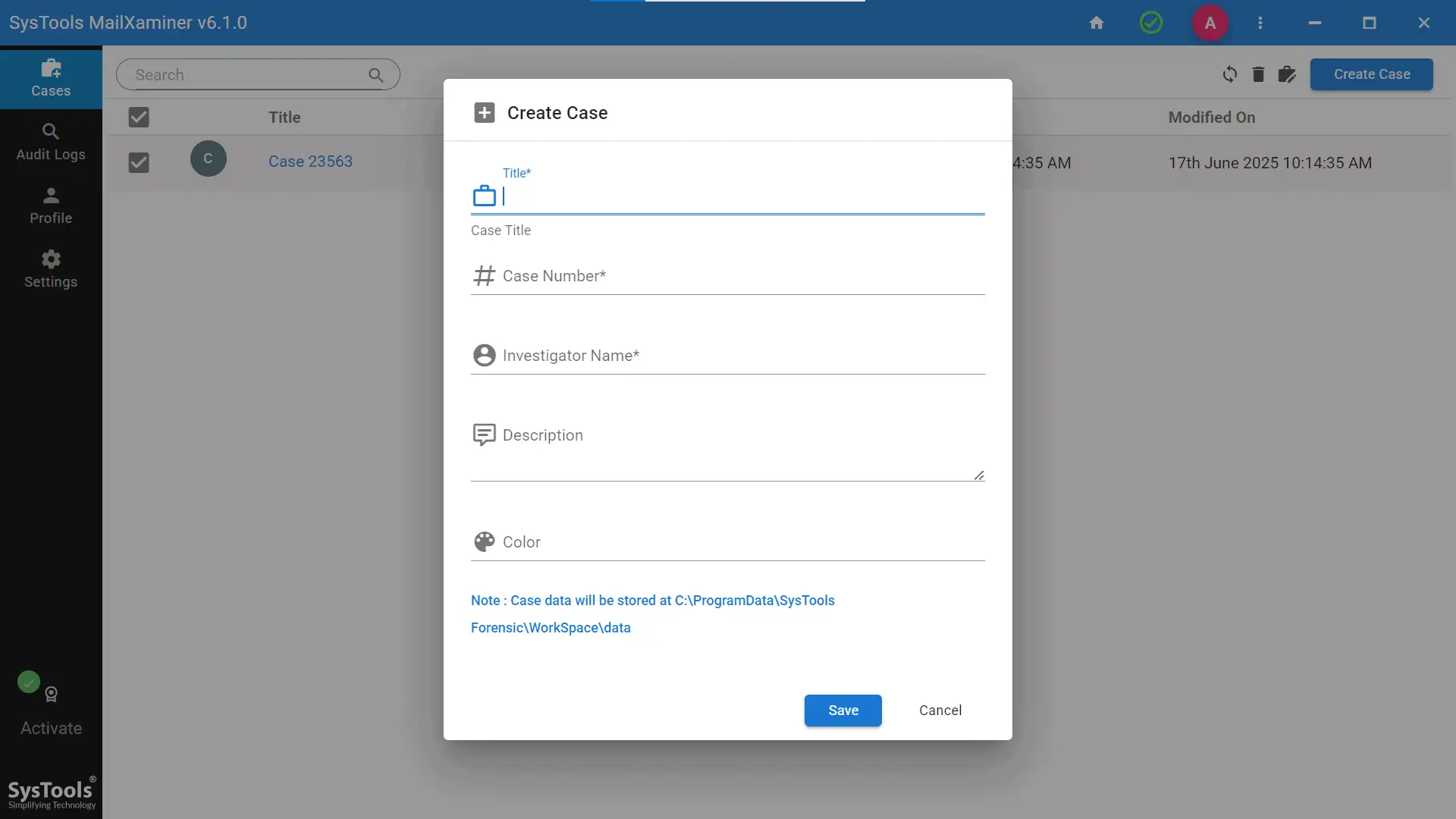Image resolution: width=1456 pixels, height=819 pixels.
Task: Click the refresh cases icon
Action: [x=1230, y=74]
